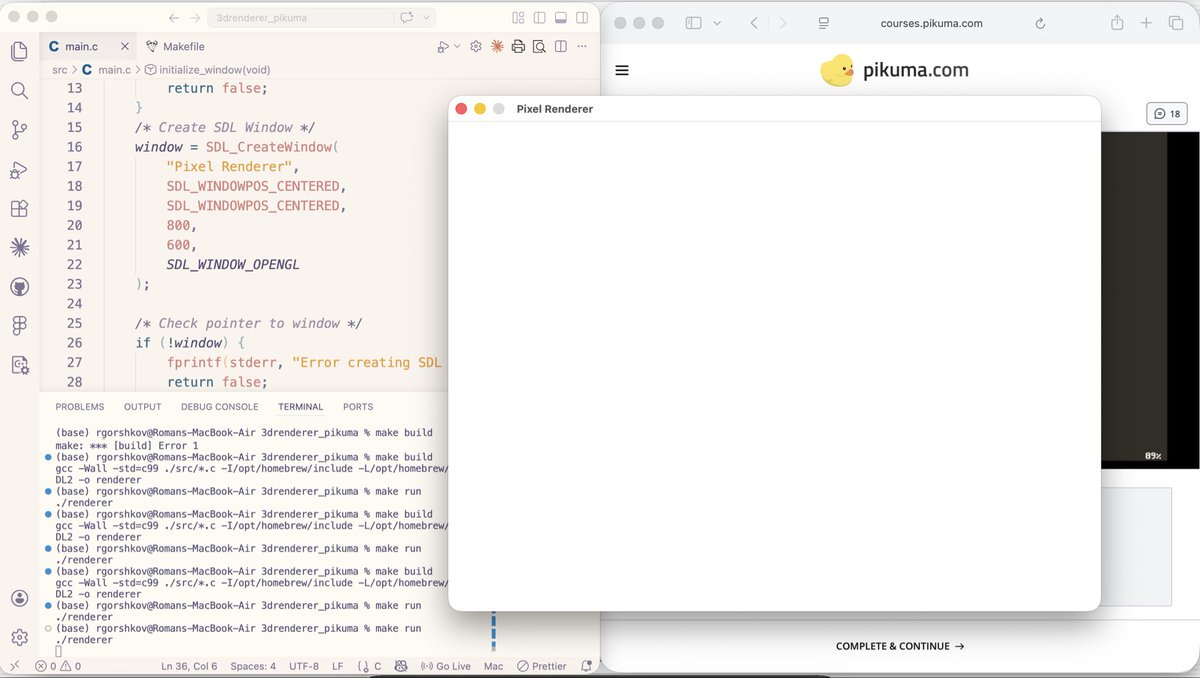Viewport: 1200px width, 678px height.
Task: Click the remote window icon in status bar
Action: coord(14,666)
